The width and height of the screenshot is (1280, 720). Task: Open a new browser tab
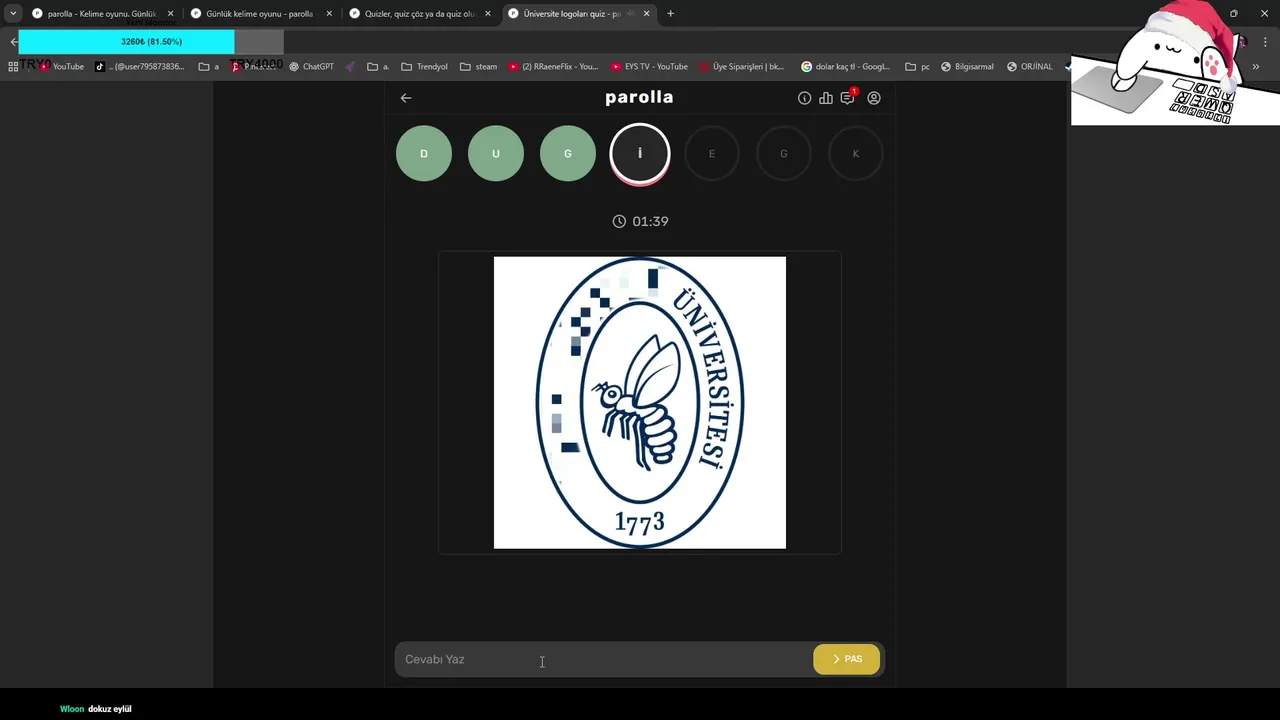pyautogui.click(x=670, y=14)
